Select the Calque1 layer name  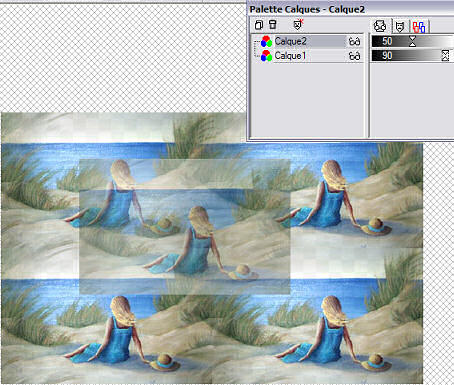click(x=290, y=56)
